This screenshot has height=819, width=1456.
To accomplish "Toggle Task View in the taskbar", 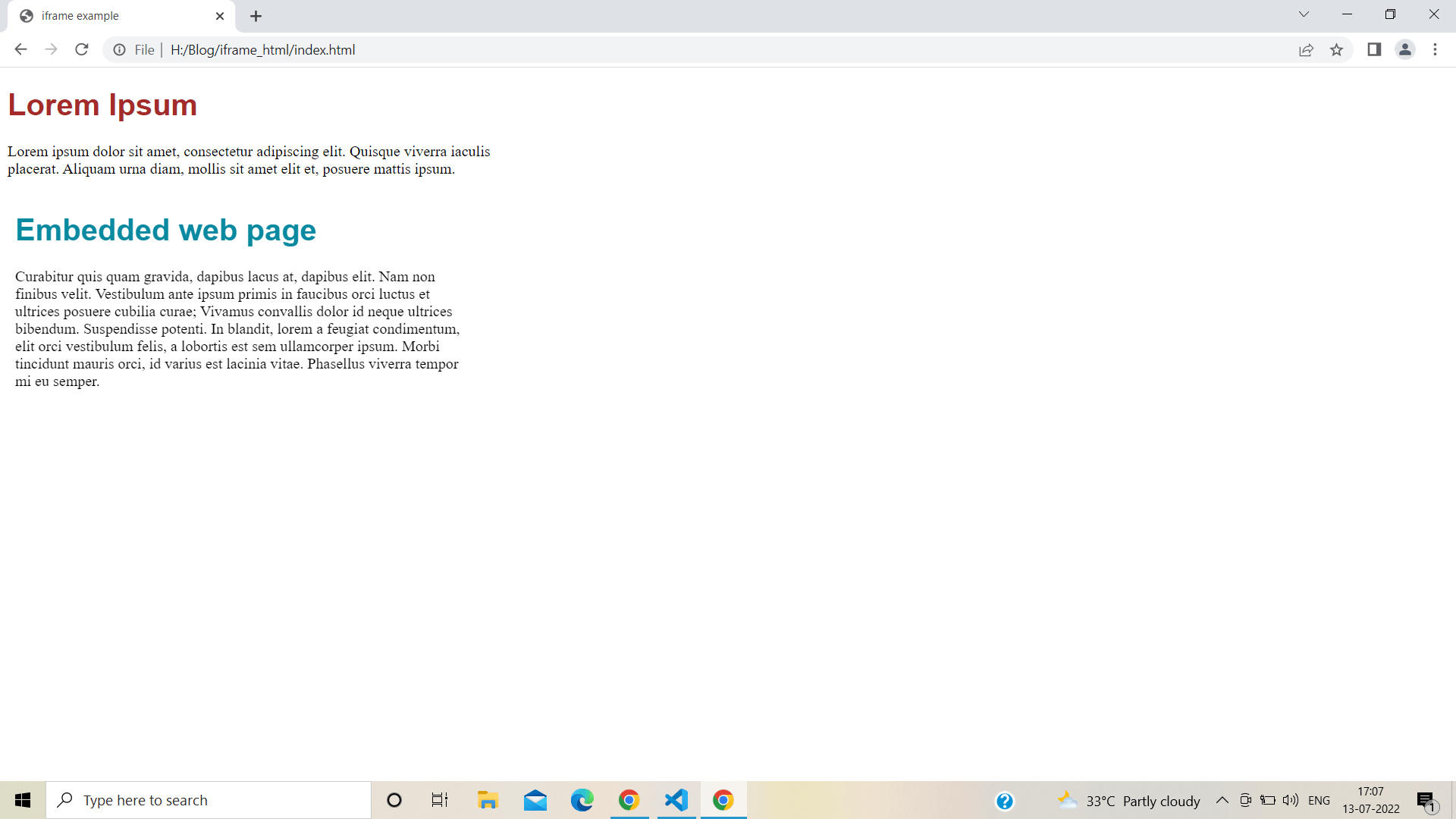I will click(x=439, y=799).
